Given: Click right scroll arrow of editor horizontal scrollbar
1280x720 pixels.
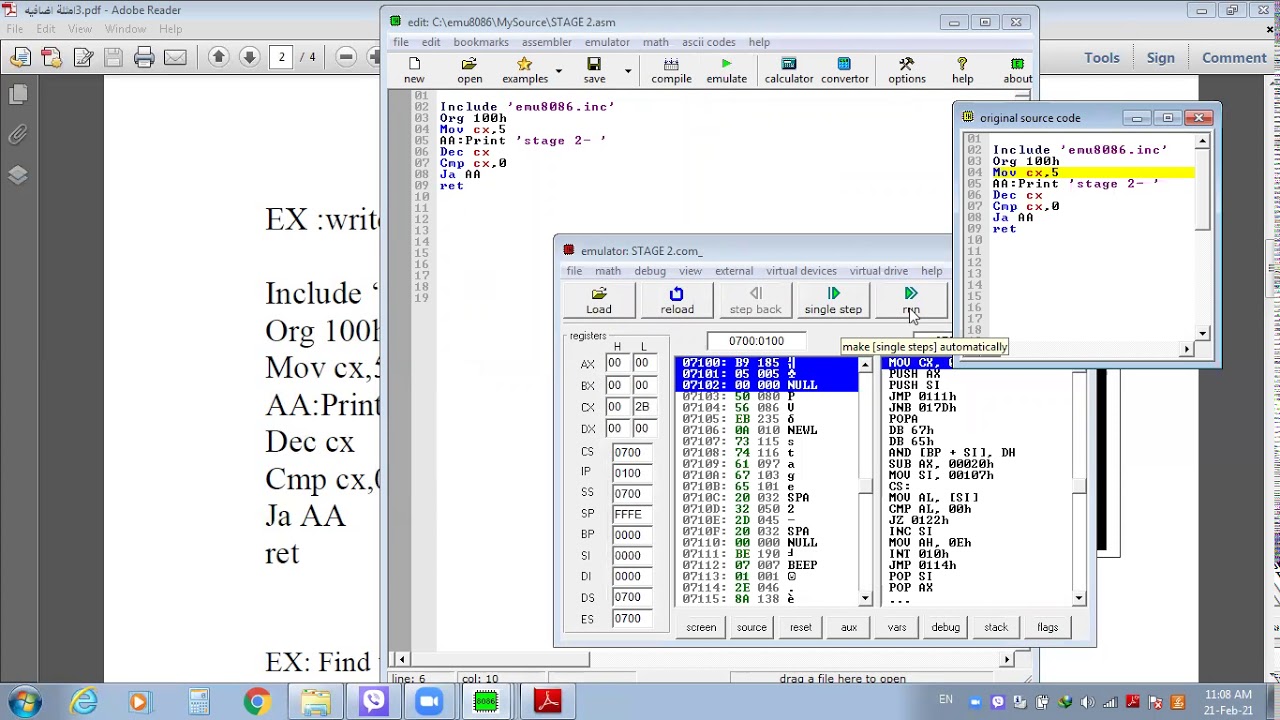Looking at the screenshot, I should coord(1007,659).
